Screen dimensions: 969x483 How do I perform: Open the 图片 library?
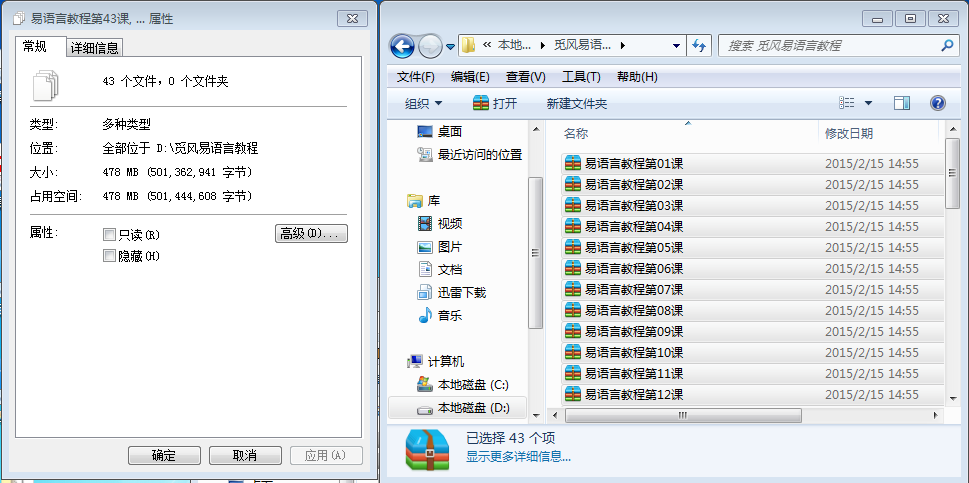pyautogui.click(x=450, y=246)
